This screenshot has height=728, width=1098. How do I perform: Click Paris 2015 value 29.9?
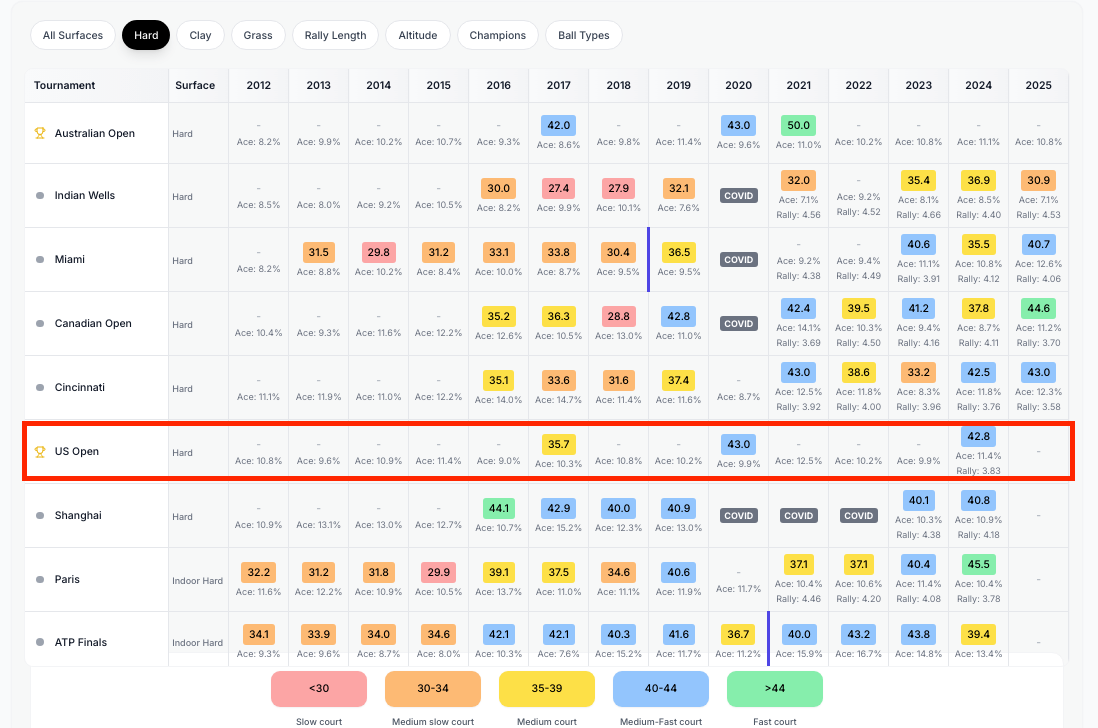tap(438, 573)
